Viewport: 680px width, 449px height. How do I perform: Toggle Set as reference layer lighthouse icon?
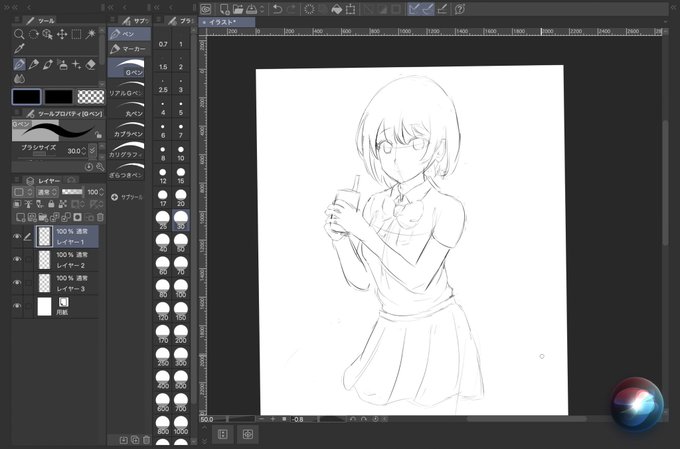(x=29, y=204)
